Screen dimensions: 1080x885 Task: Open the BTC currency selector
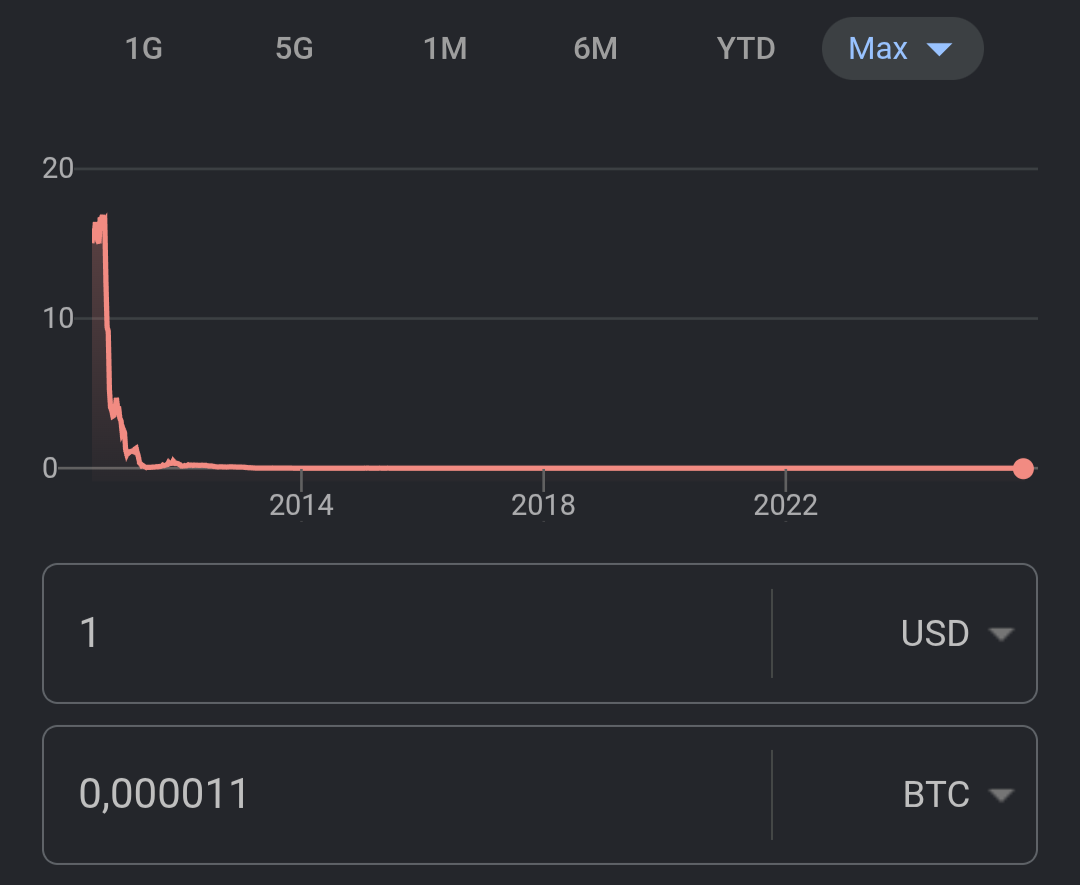coord(936,795)
